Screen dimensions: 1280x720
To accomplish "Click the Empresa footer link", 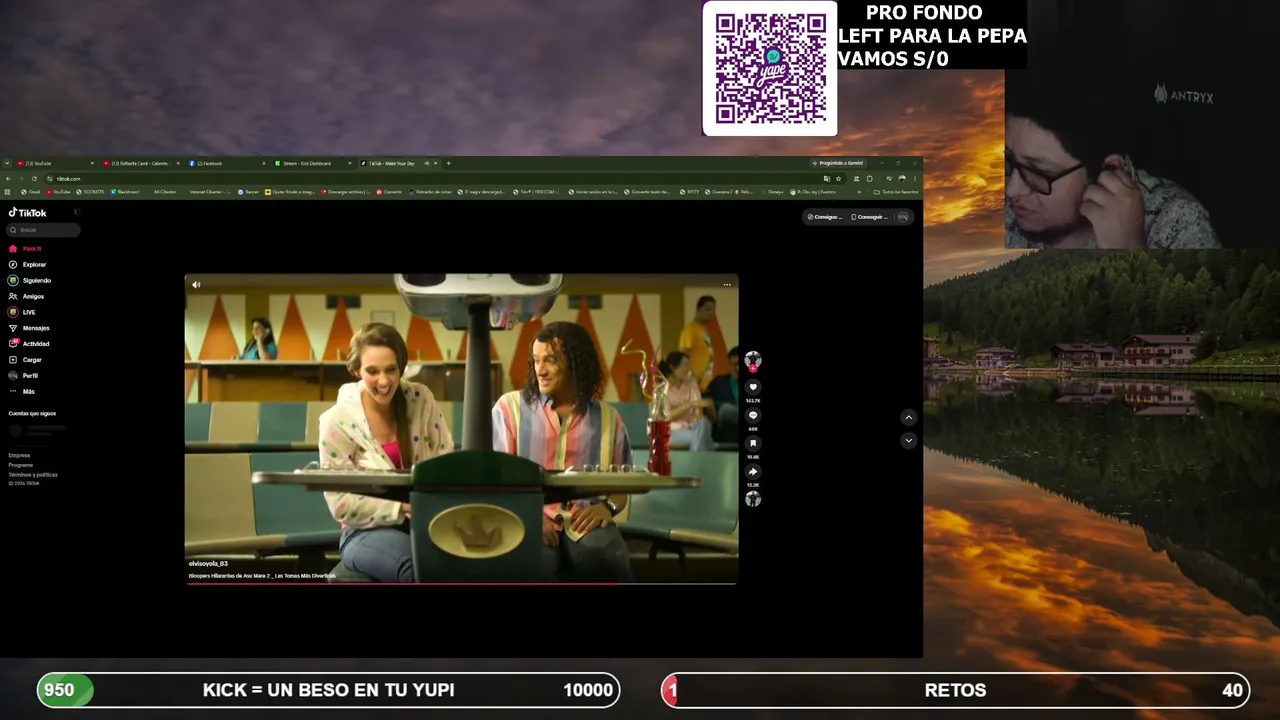I will 19,456.
